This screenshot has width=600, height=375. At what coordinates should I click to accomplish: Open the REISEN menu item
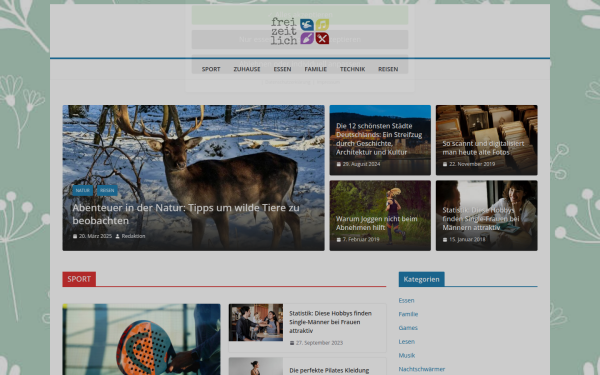(x=388, y=69)
